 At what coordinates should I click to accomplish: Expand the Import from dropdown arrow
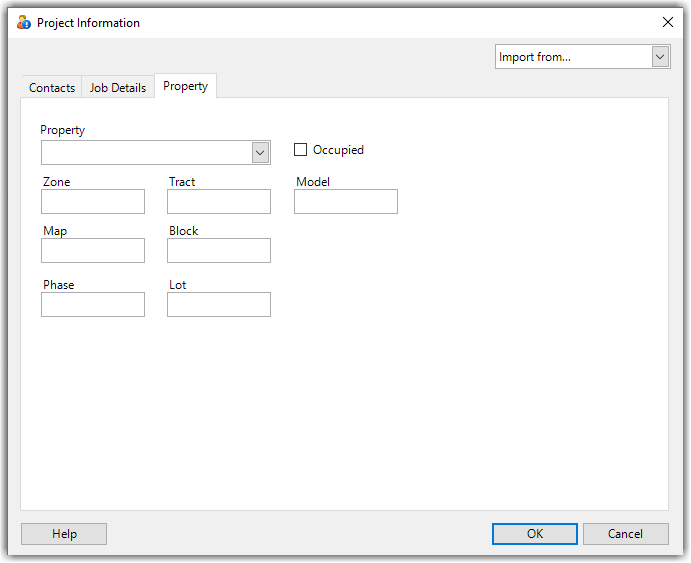pyautogui.click(x=660, y=57)
